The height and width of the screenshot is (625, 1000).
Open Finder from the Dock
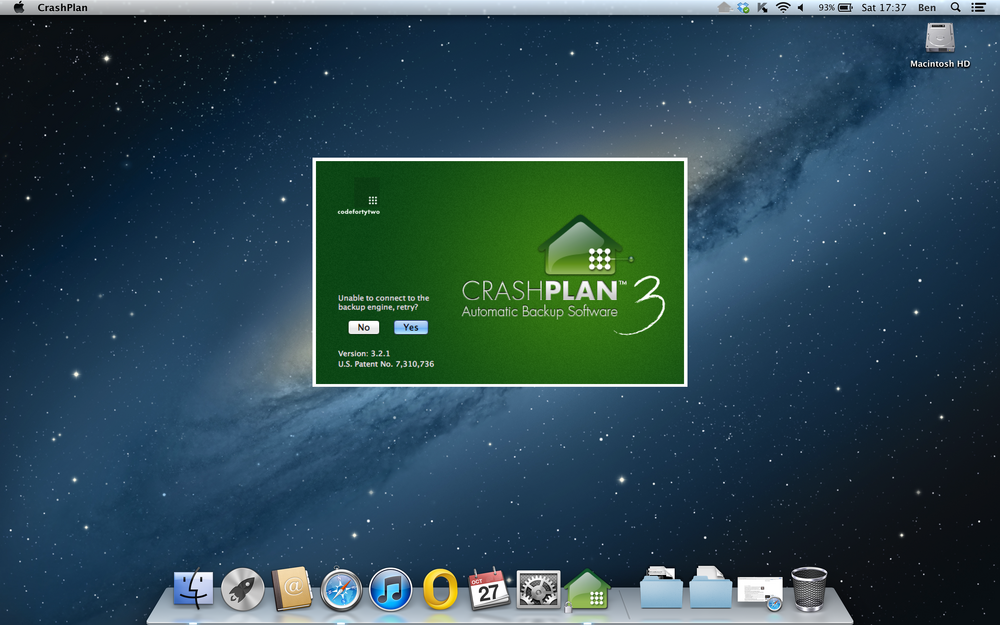click(193, 588)
